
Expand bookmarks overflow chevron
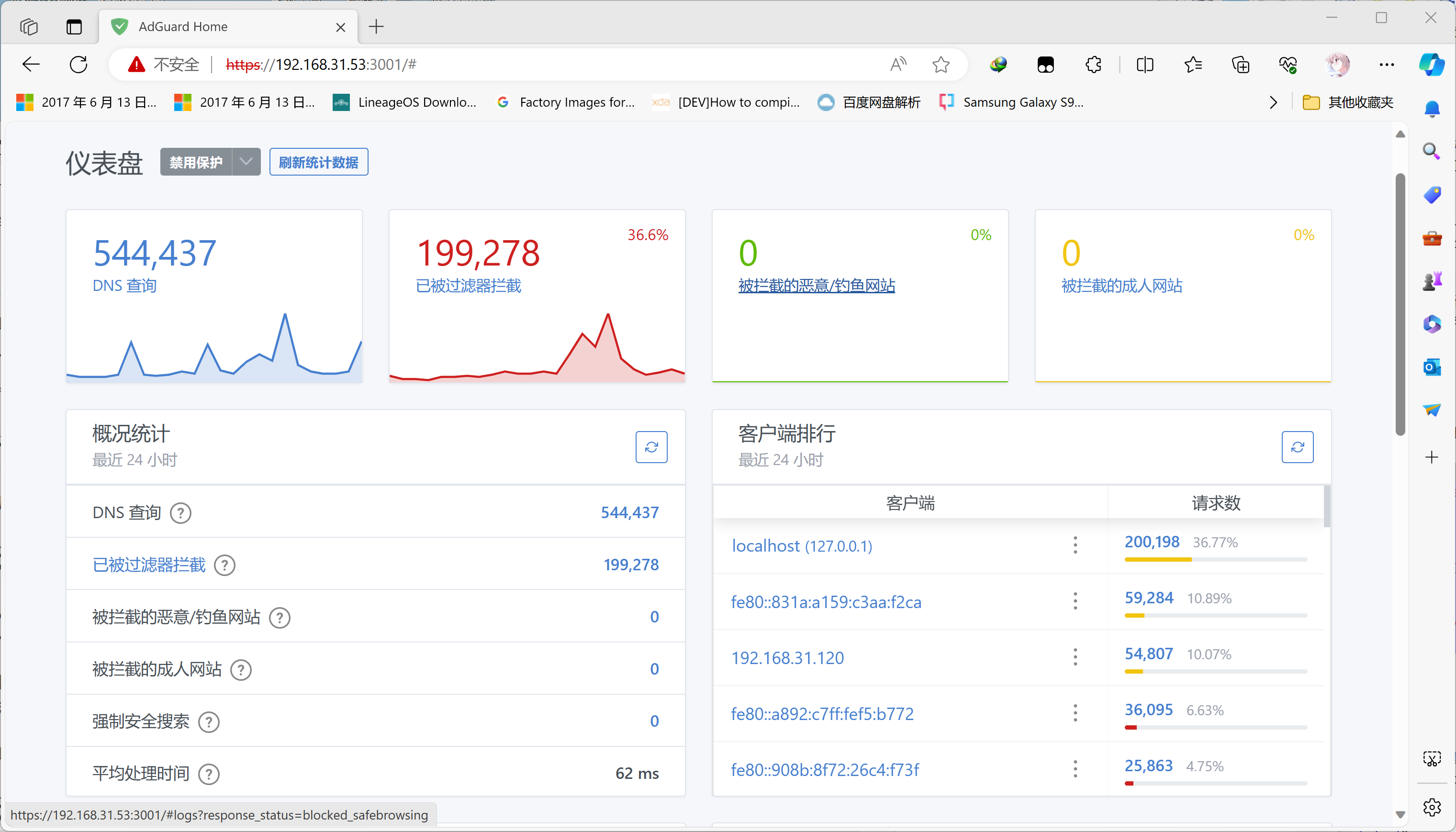(1273, 102)
